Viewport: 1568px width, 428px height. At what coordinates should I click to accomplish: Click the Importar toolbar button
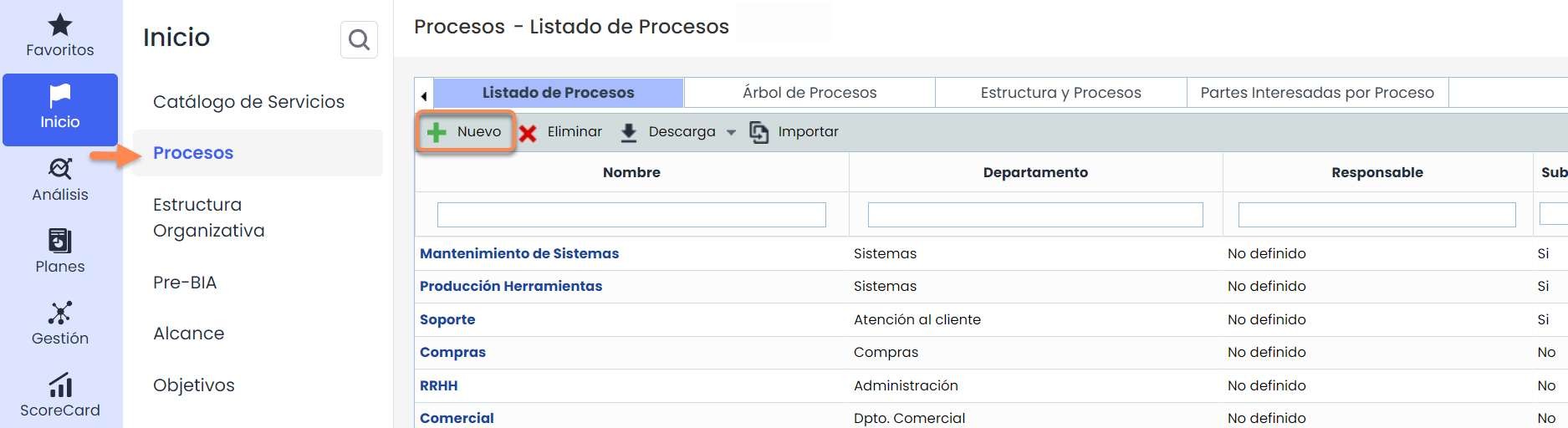coord(794,132)
